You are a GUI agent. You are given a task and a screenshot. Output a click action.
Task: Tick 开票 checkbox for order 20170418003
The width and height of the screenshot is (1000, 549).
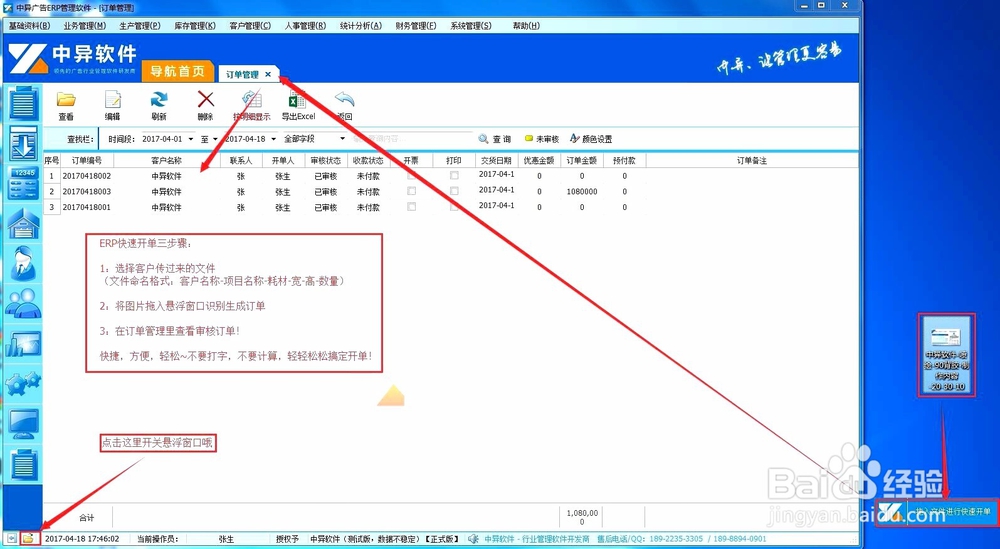pos(411,191)
